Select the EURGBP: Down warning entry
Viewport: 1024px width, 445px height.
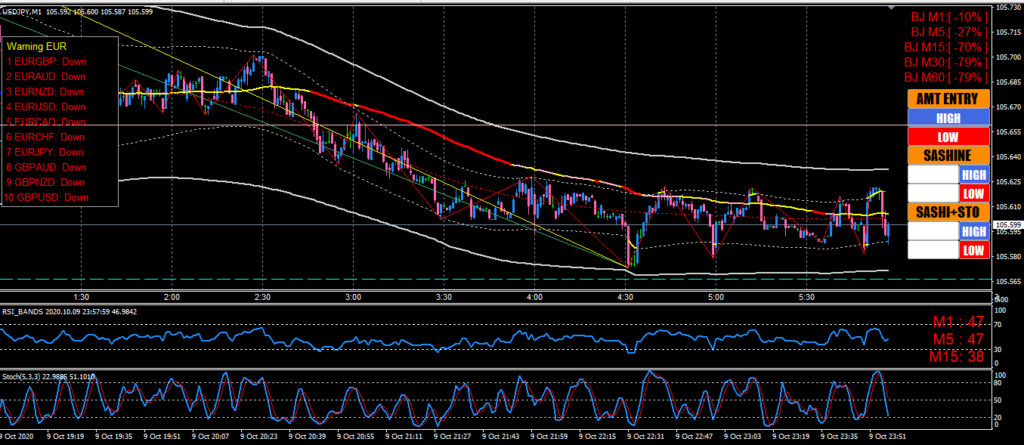click(x=47, y=61)
